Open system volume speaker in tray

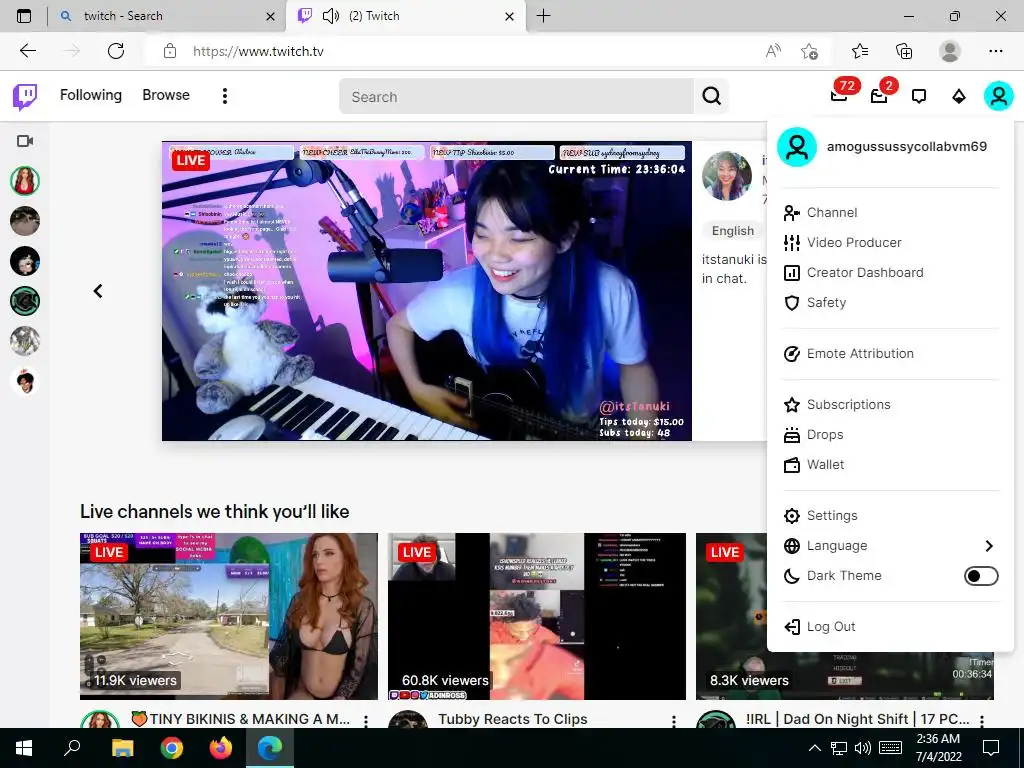863,748
